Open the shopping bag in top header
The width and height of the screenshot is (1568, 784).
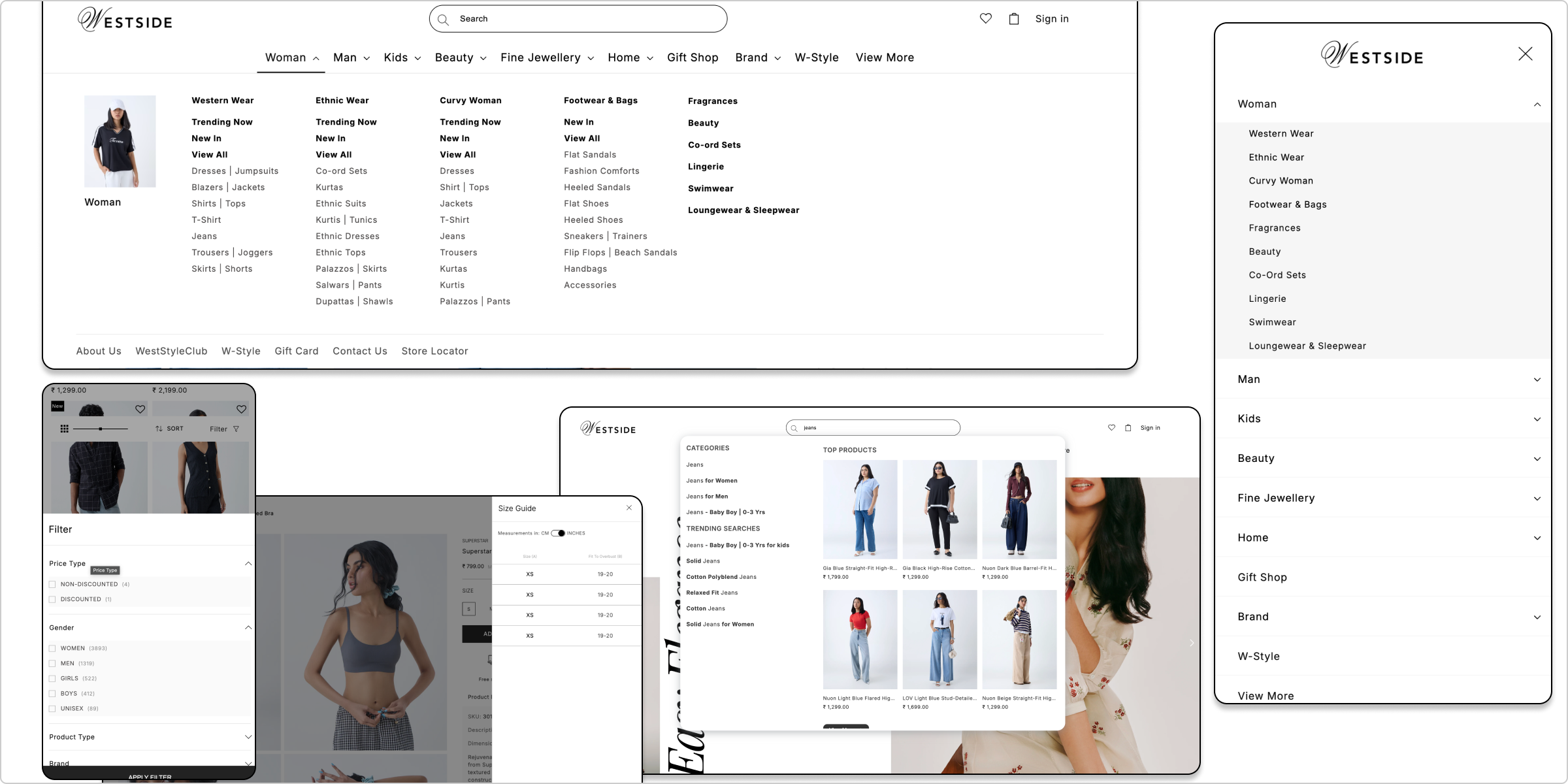[1013, 19]
